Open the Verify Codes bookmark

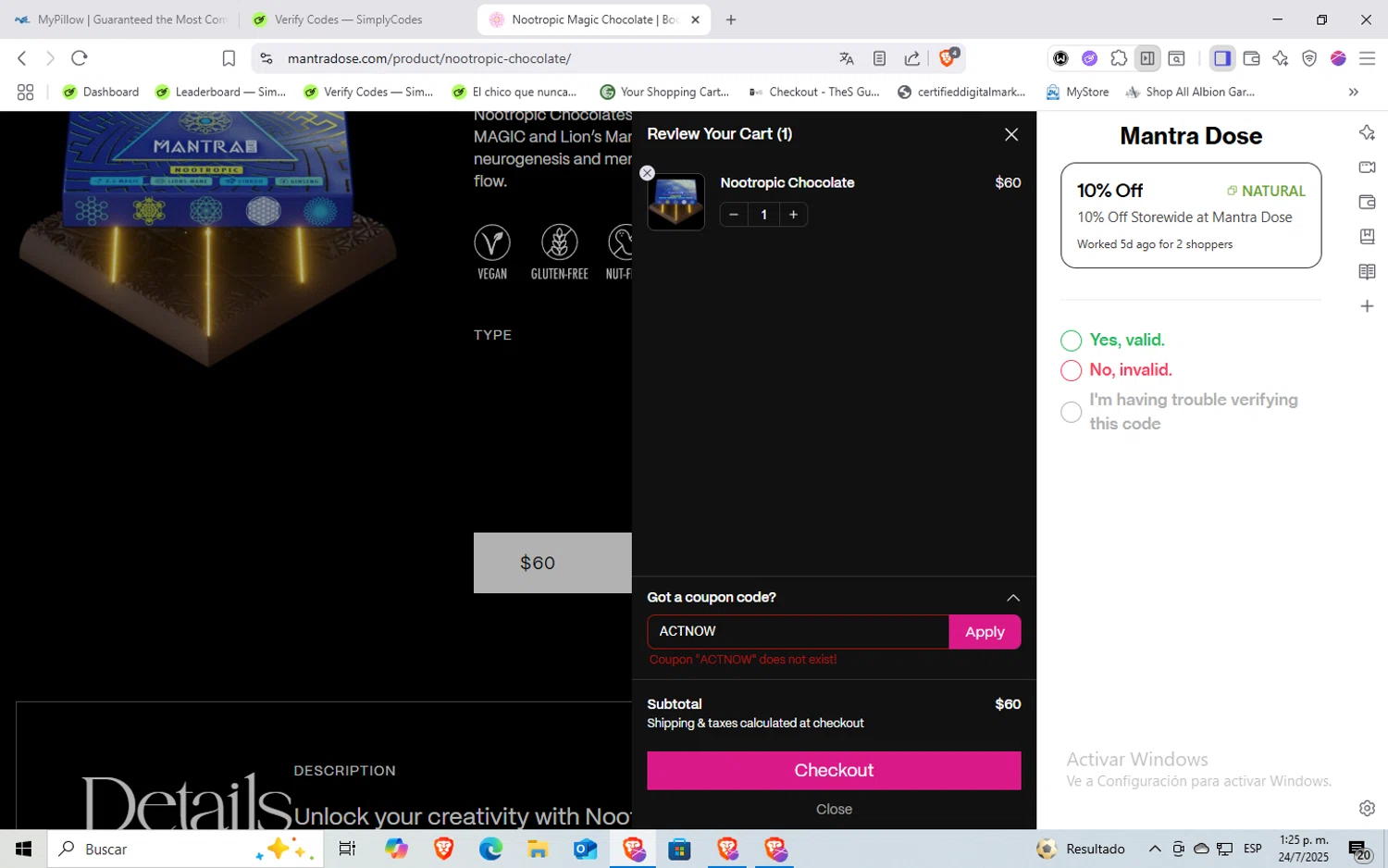(x=368, y=92)
